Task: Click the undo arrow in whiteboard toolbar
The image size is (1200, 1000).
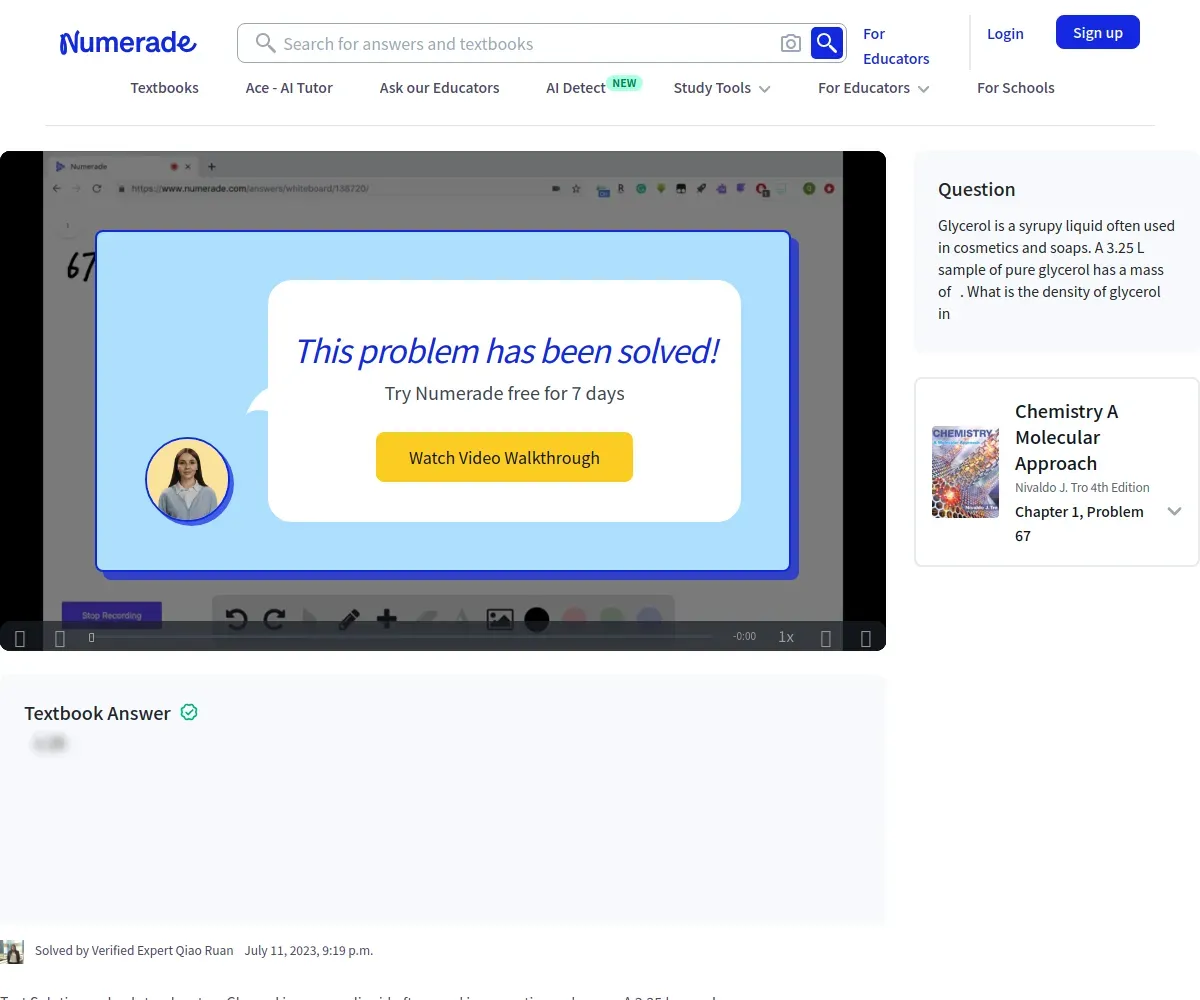Action: point(236,619)
